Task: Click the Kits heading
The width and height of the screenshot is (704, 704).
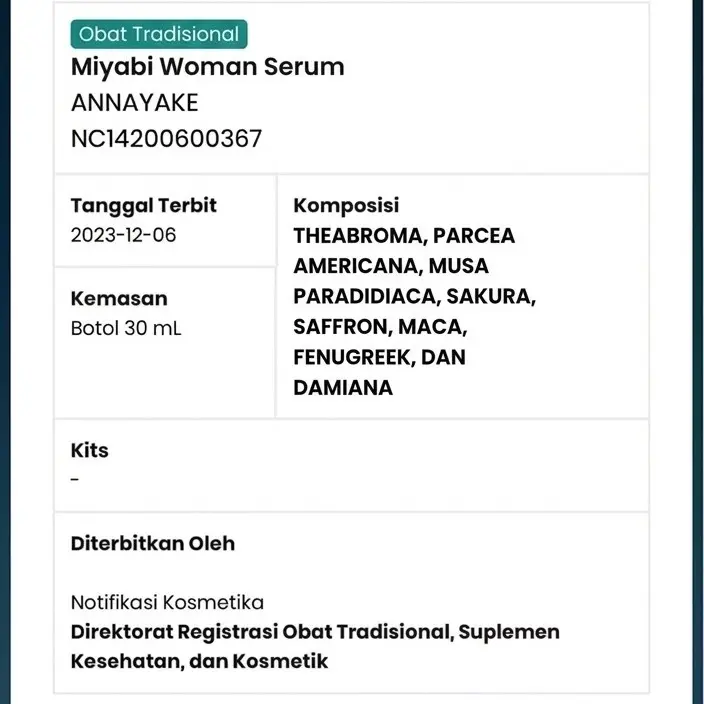Action: click(x=89, y=451)
